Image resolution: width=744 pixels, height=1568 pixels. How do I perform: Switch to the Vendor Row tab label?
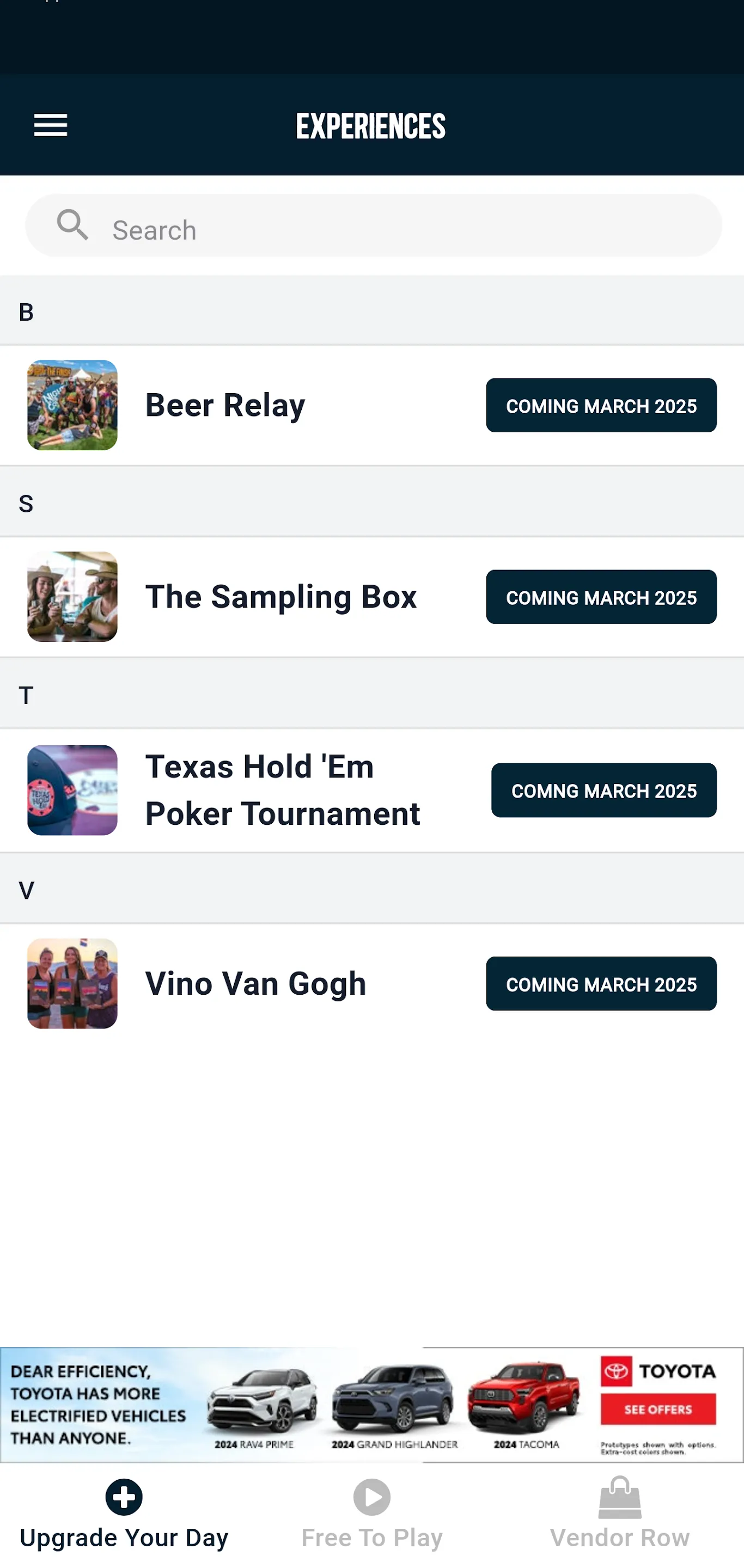619,1538
